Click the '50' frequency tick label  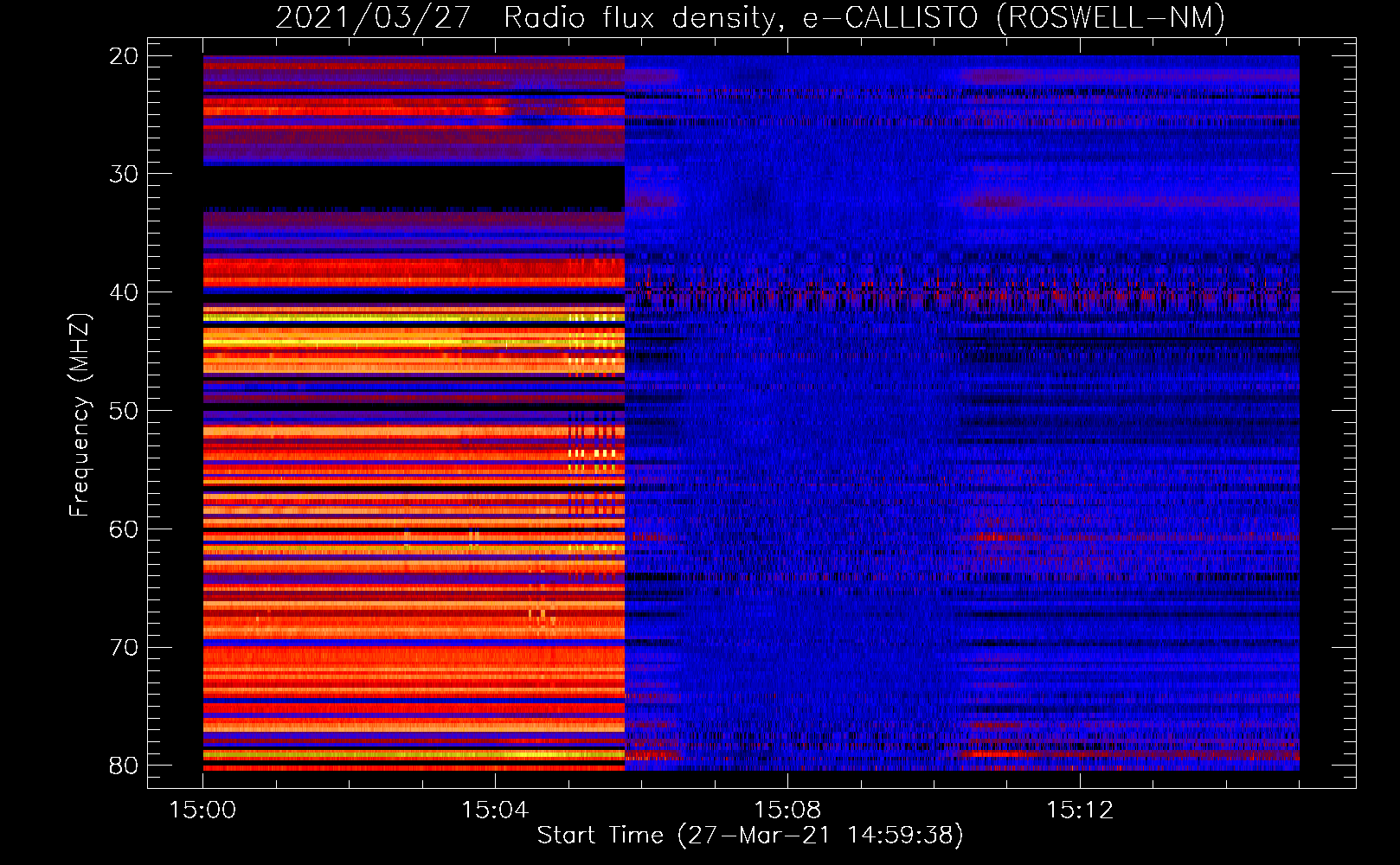click(x=125, y=411)
